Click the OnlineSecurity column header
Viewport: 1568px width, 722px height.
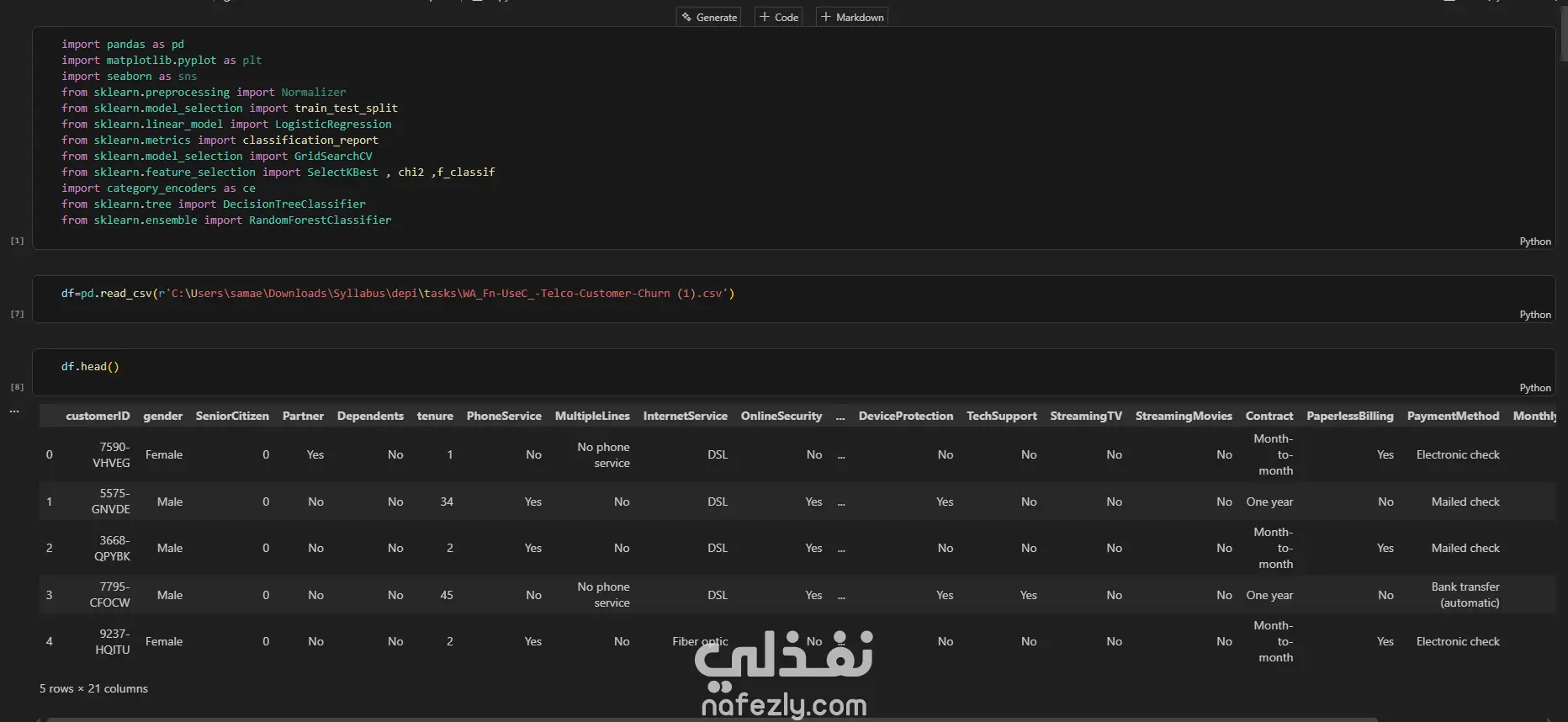point(781,416)
